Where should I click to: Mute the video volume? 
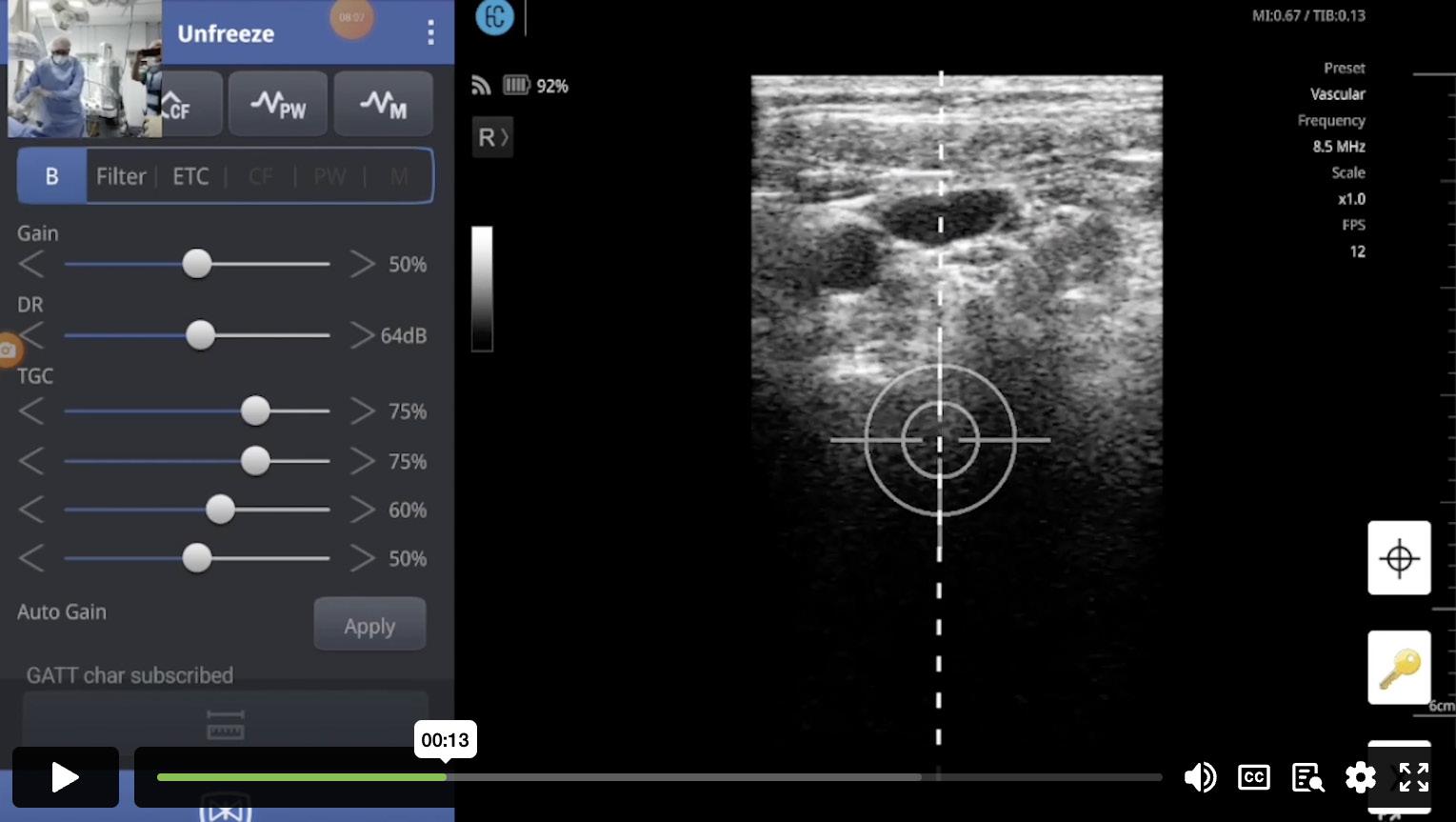[1200, 777]
